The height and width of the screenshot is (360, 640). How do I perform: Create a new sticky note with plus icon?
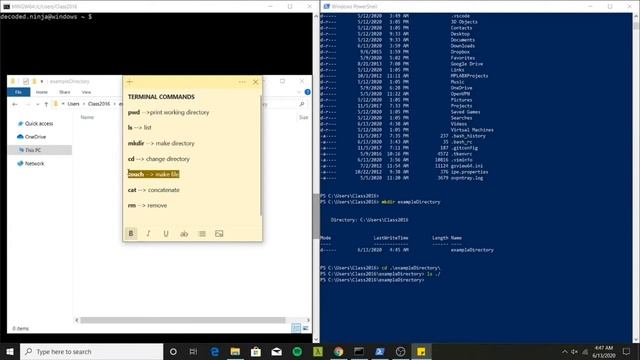point(129,82)
